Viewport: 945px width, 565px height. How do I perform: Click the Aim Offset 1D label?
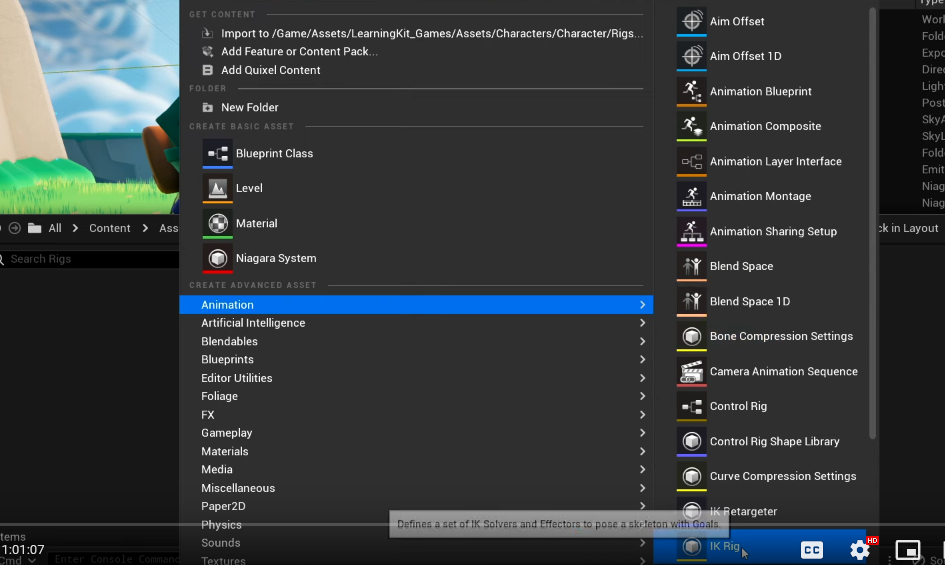click(x=746, y=56)
